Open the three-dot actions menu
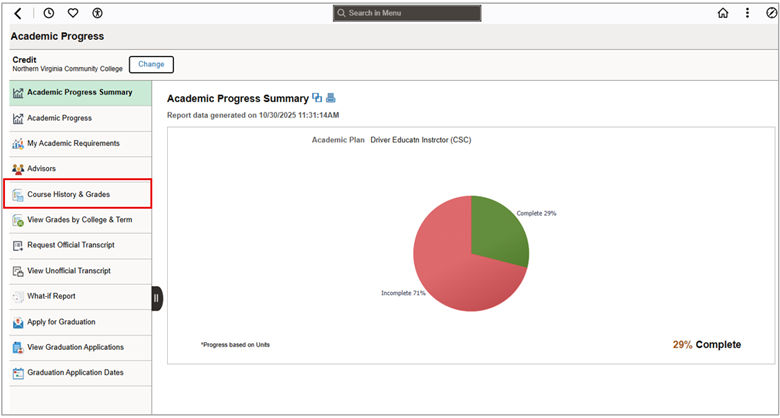Image resolution: width=780 pixels, height=418 pixels. tap(747, 13)
